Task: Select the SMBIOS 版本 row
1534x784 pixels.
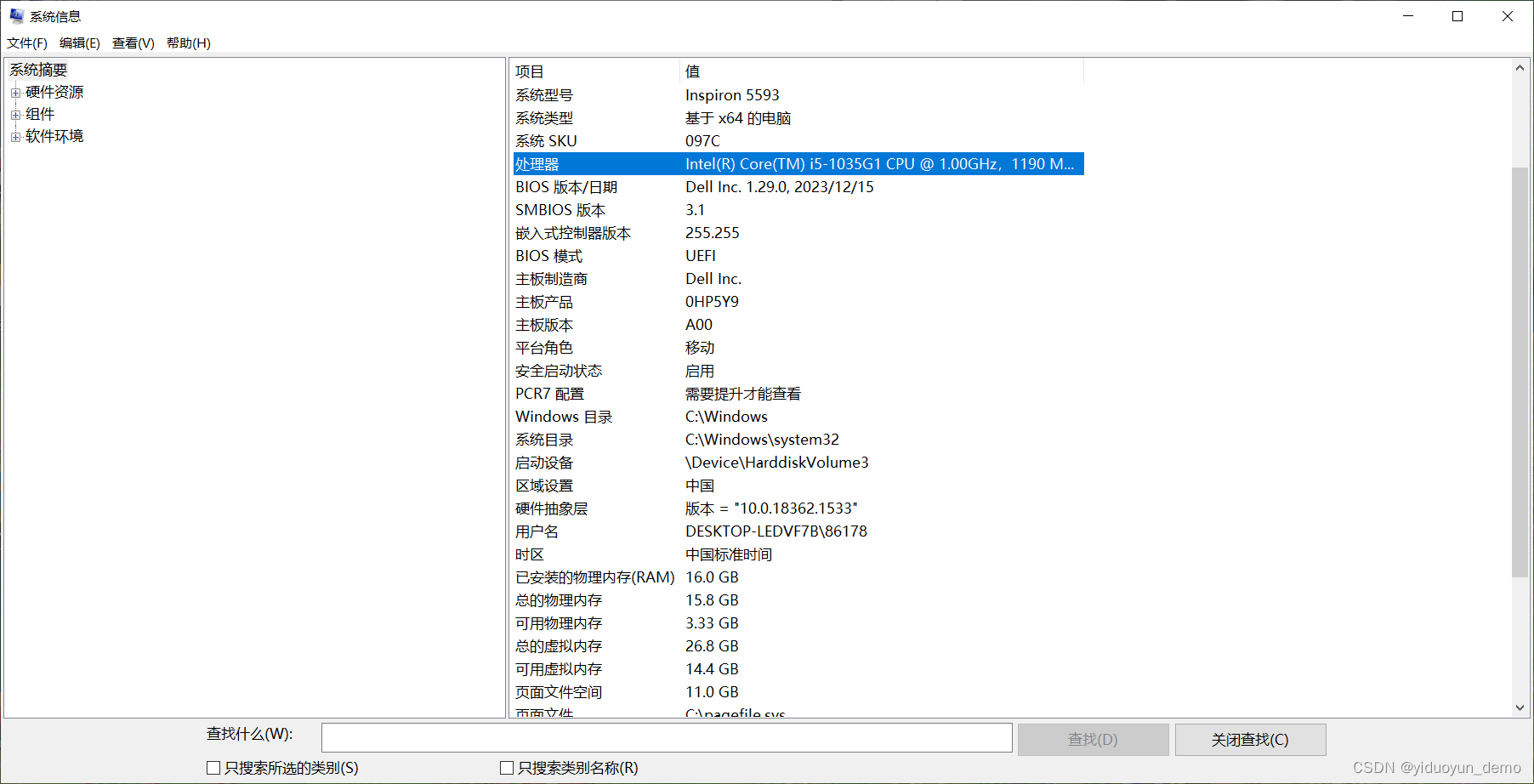Action: 798,210
